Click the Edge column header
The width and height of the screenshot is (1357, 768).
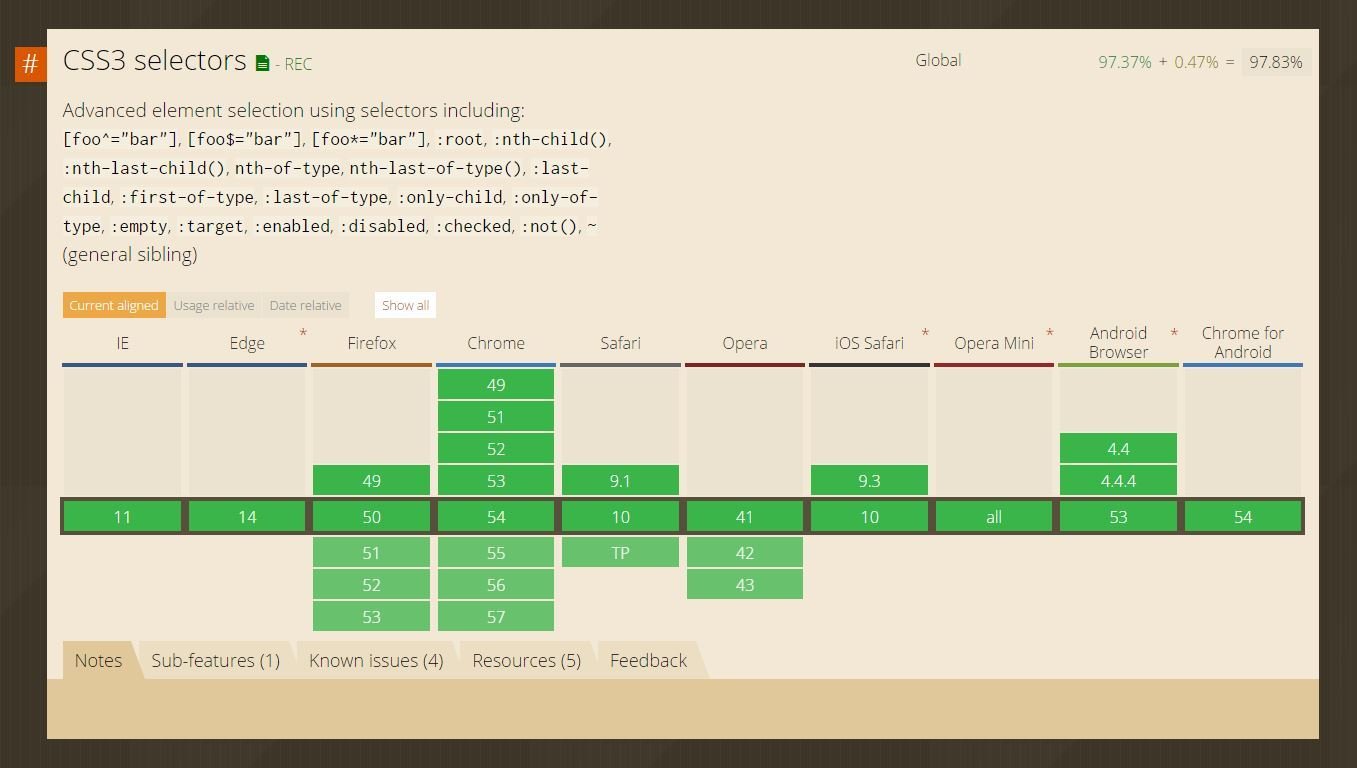point(247,343)
